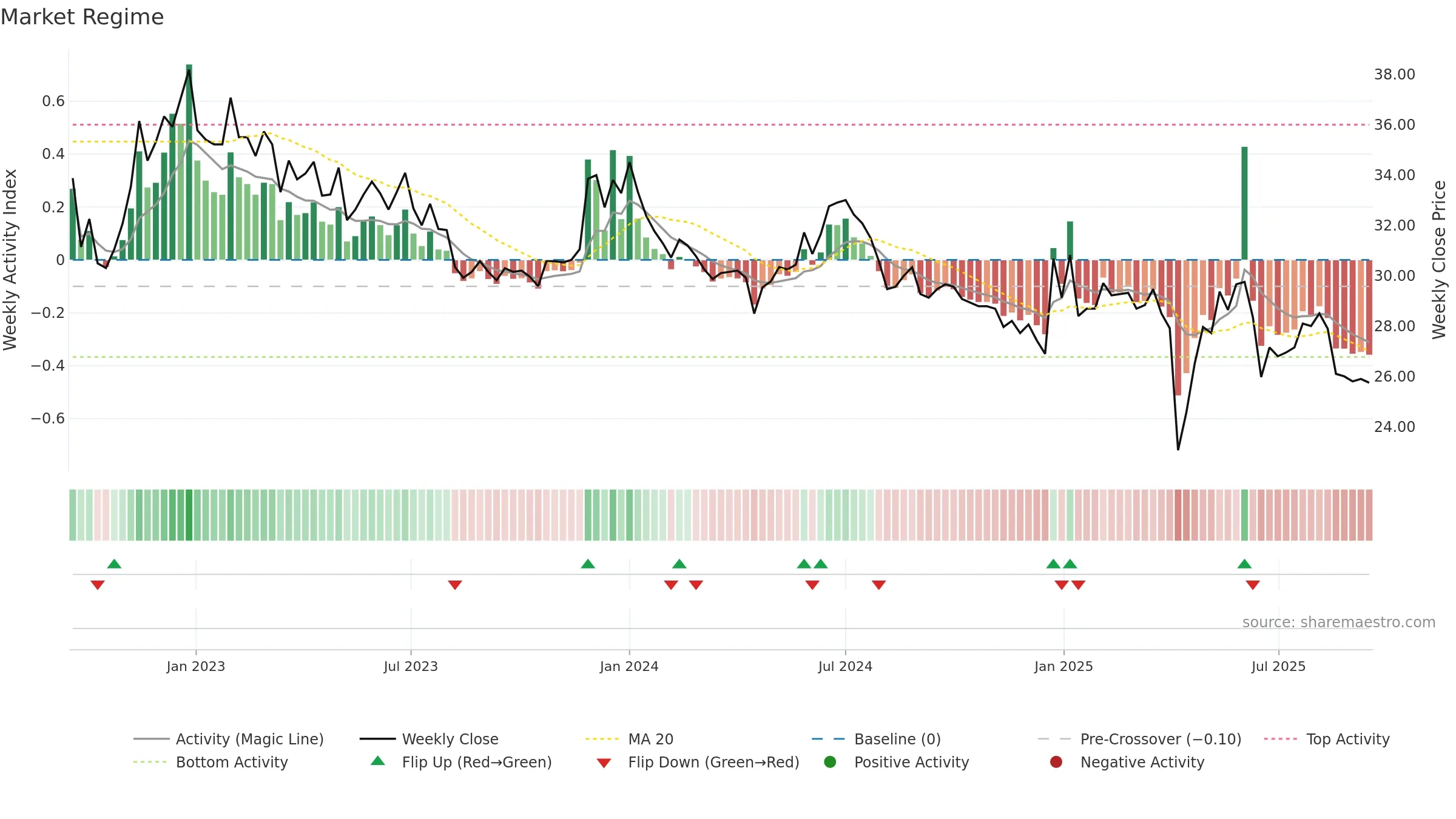Click the Jul 2023 x-axis label
This screenshot has width=1456, height=819.
tap(411, 666)
